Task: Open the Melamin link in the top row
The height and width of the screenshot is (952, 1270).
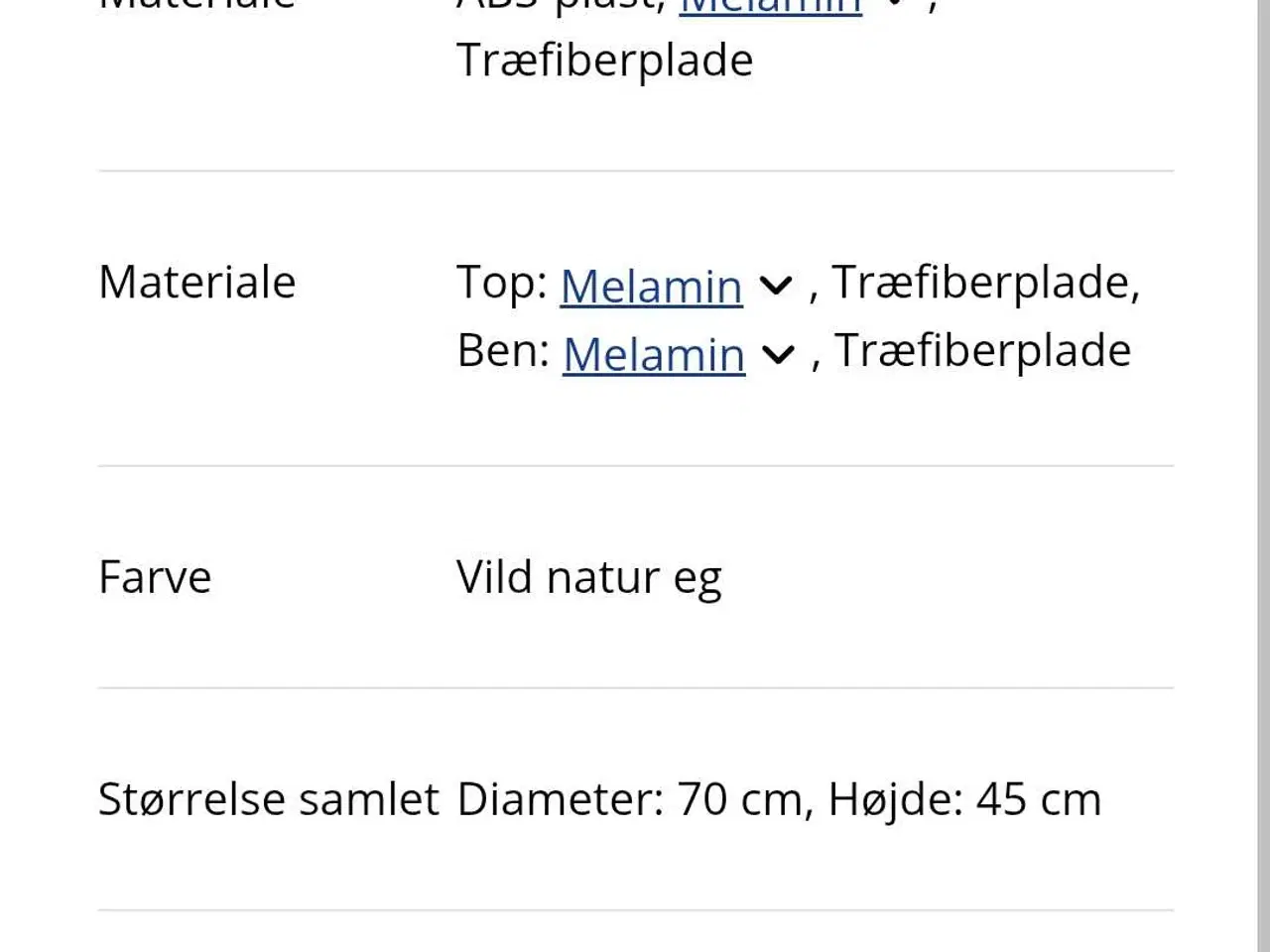Action: click(770, 5)
